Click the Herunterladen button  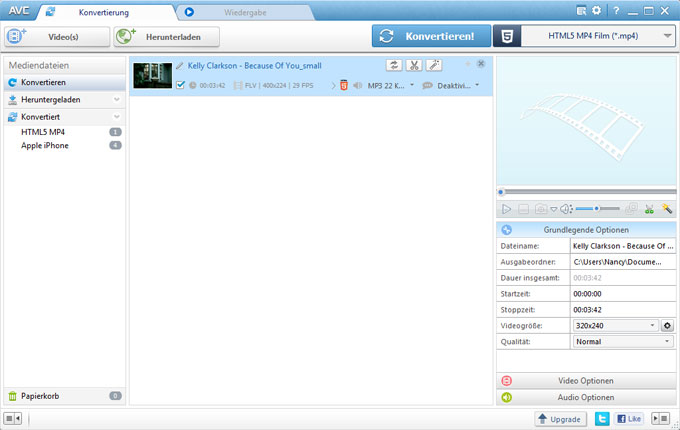(167, 37)
